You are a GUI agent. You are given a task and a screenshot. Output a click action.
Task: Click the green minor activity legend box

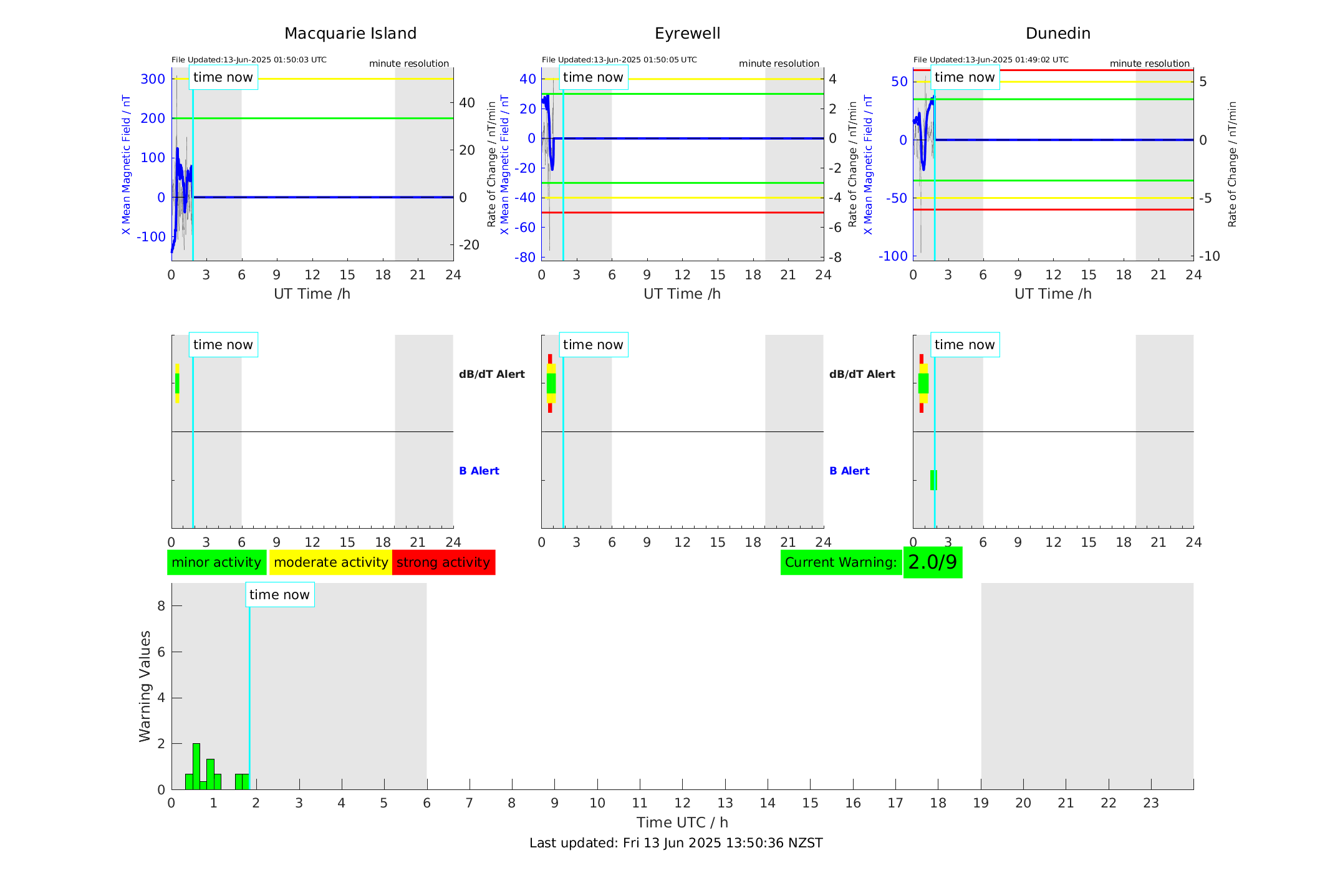[216, 562]
